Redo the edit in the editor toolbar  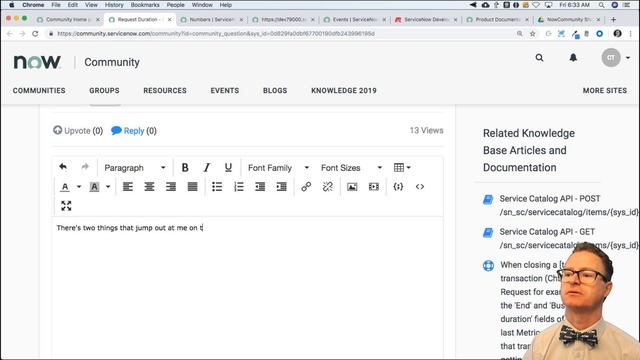coord(85,167)
